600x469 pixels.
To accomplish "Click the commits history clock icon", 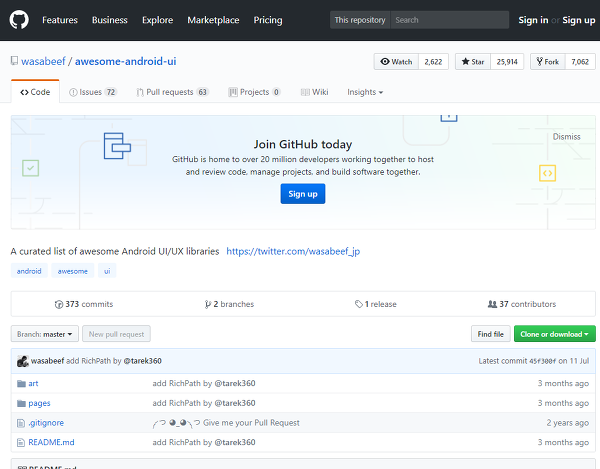I will point(59,305).
